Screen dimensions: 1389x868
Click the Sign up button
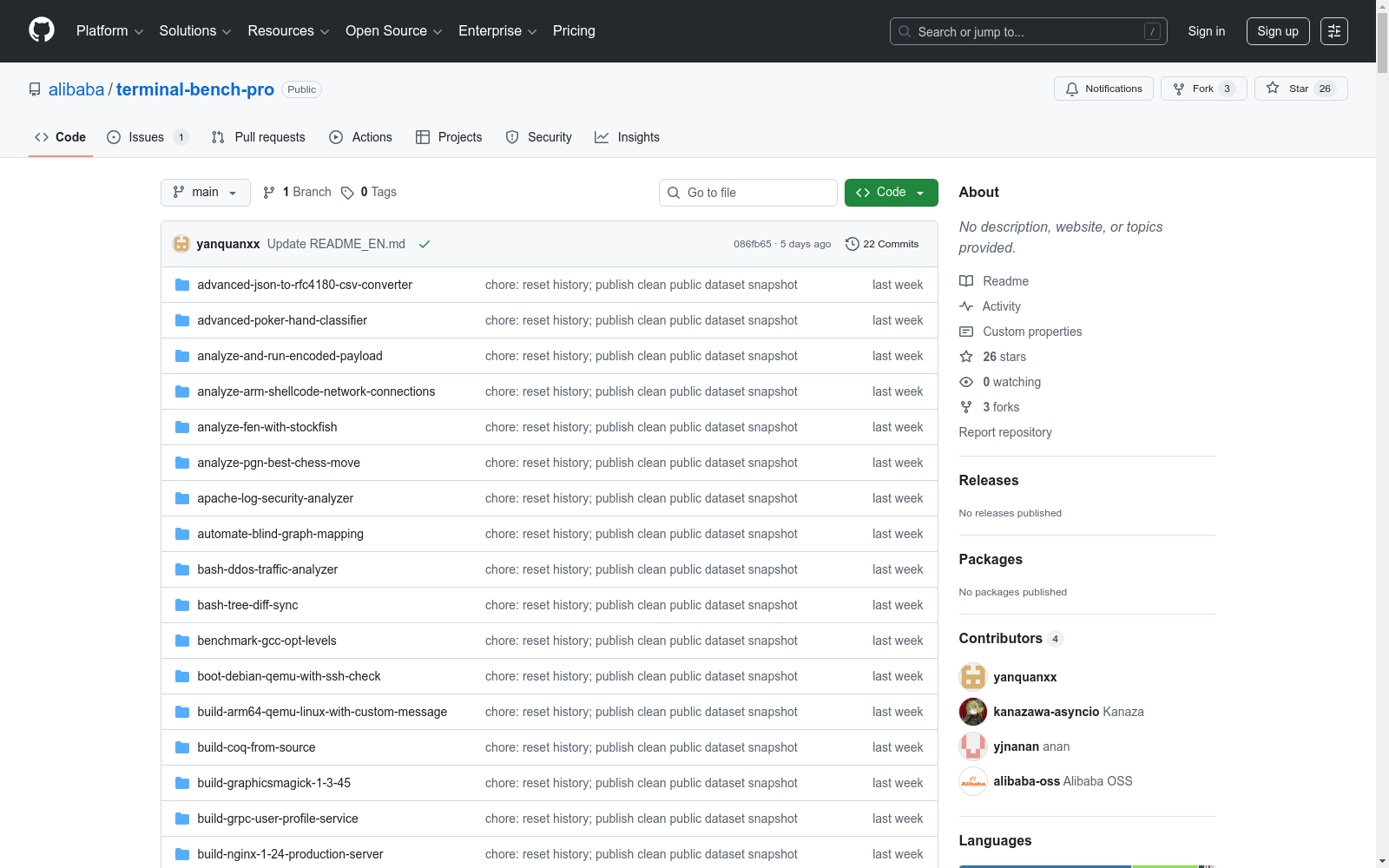pyautogui.click(x=1278, y=31)
